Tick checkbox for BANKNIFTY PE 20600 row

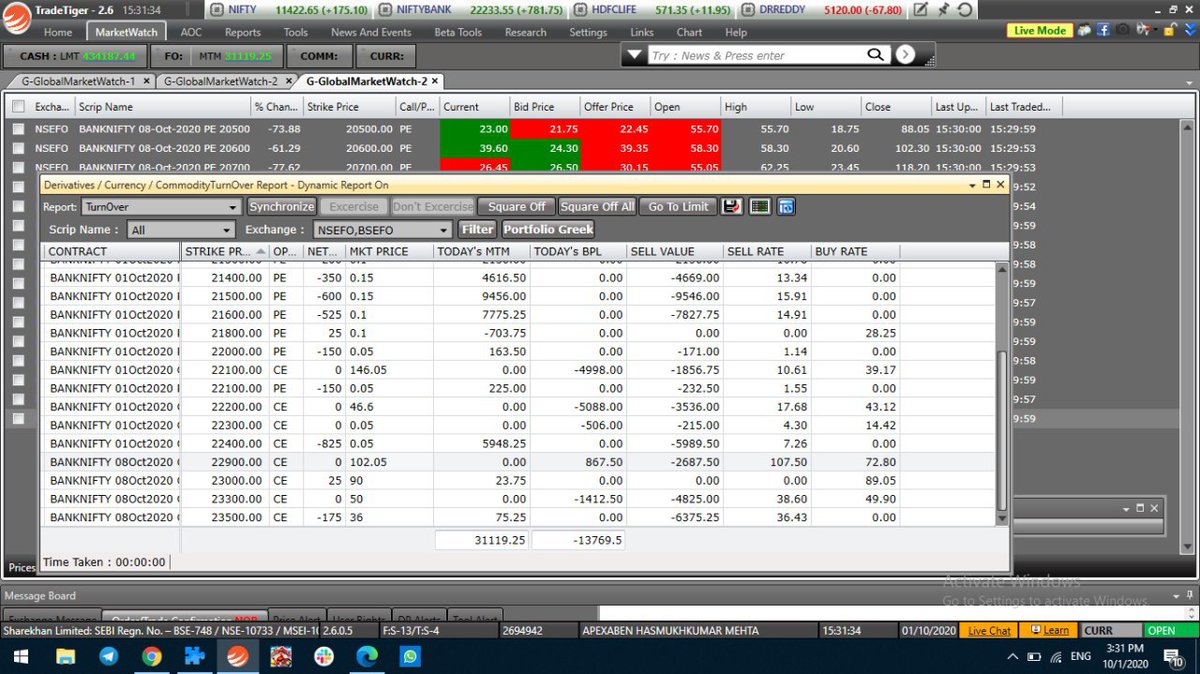(x=18, y=148)
